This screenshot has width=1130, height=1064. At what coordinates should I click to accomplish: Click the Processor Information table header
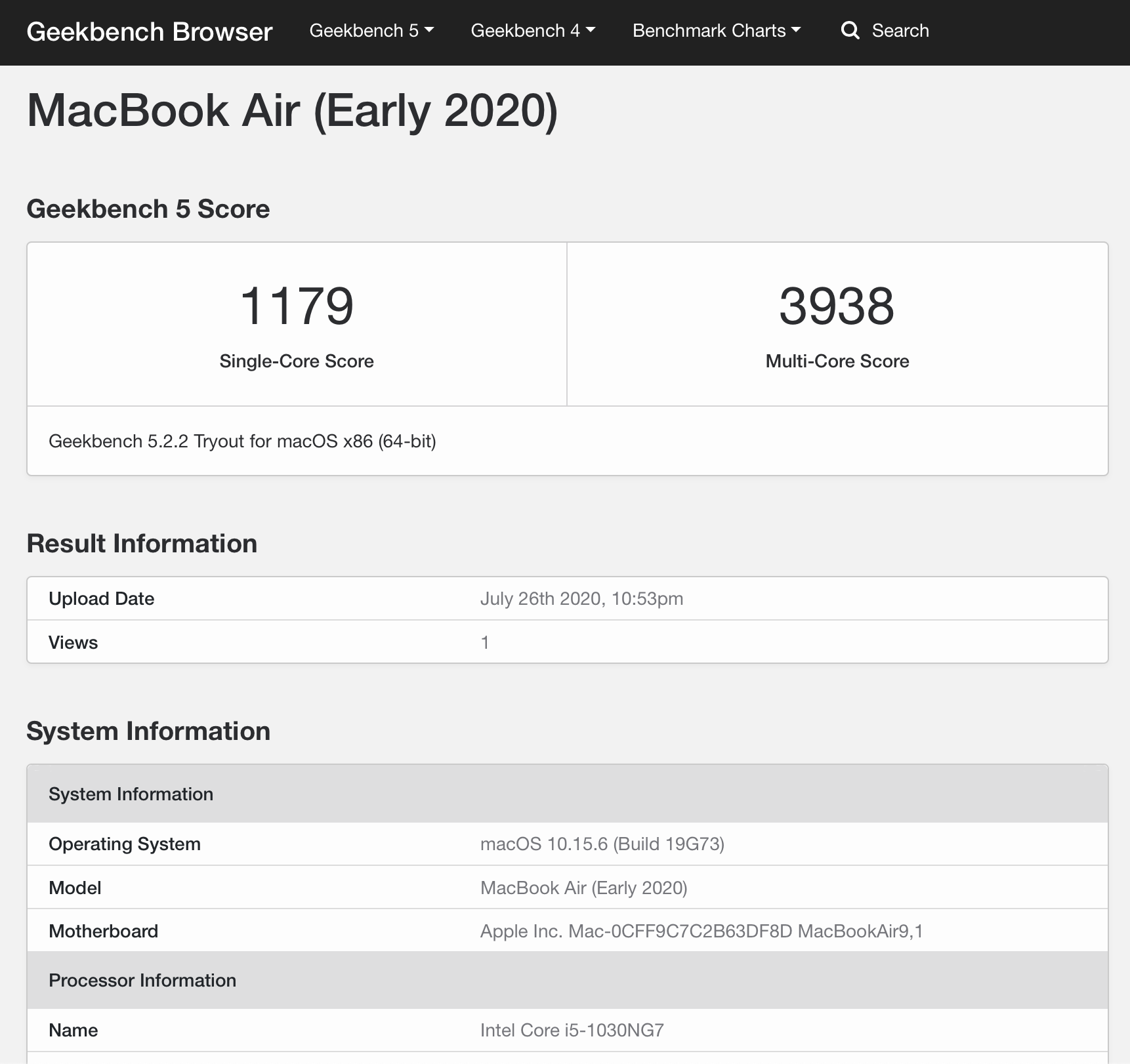pos(568,980)
